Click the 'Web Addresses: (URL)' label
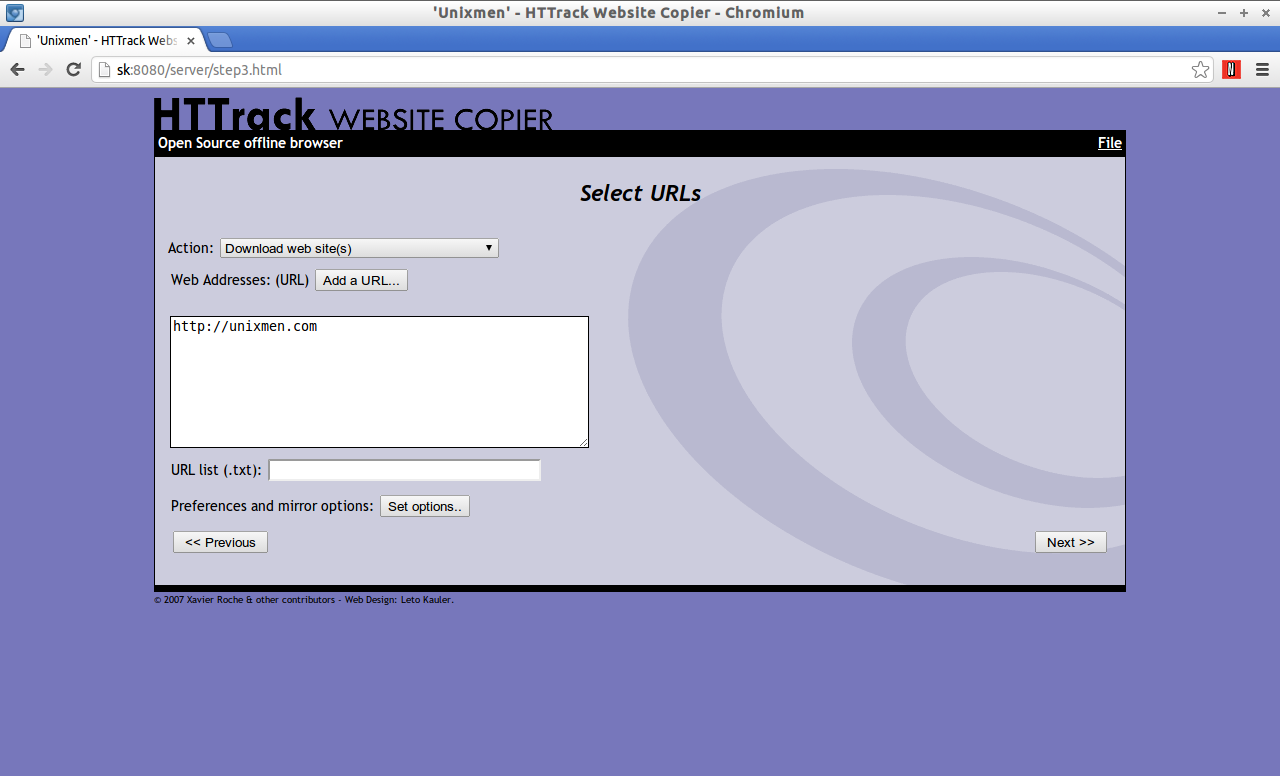Viewport: 1280px width, 776px height. 240,280
